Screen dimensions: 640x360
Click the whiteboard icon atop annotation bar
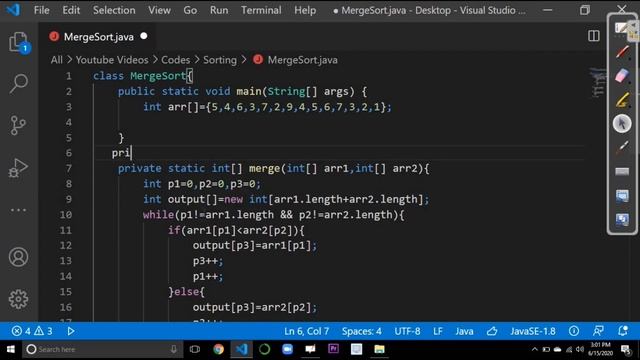622,28
